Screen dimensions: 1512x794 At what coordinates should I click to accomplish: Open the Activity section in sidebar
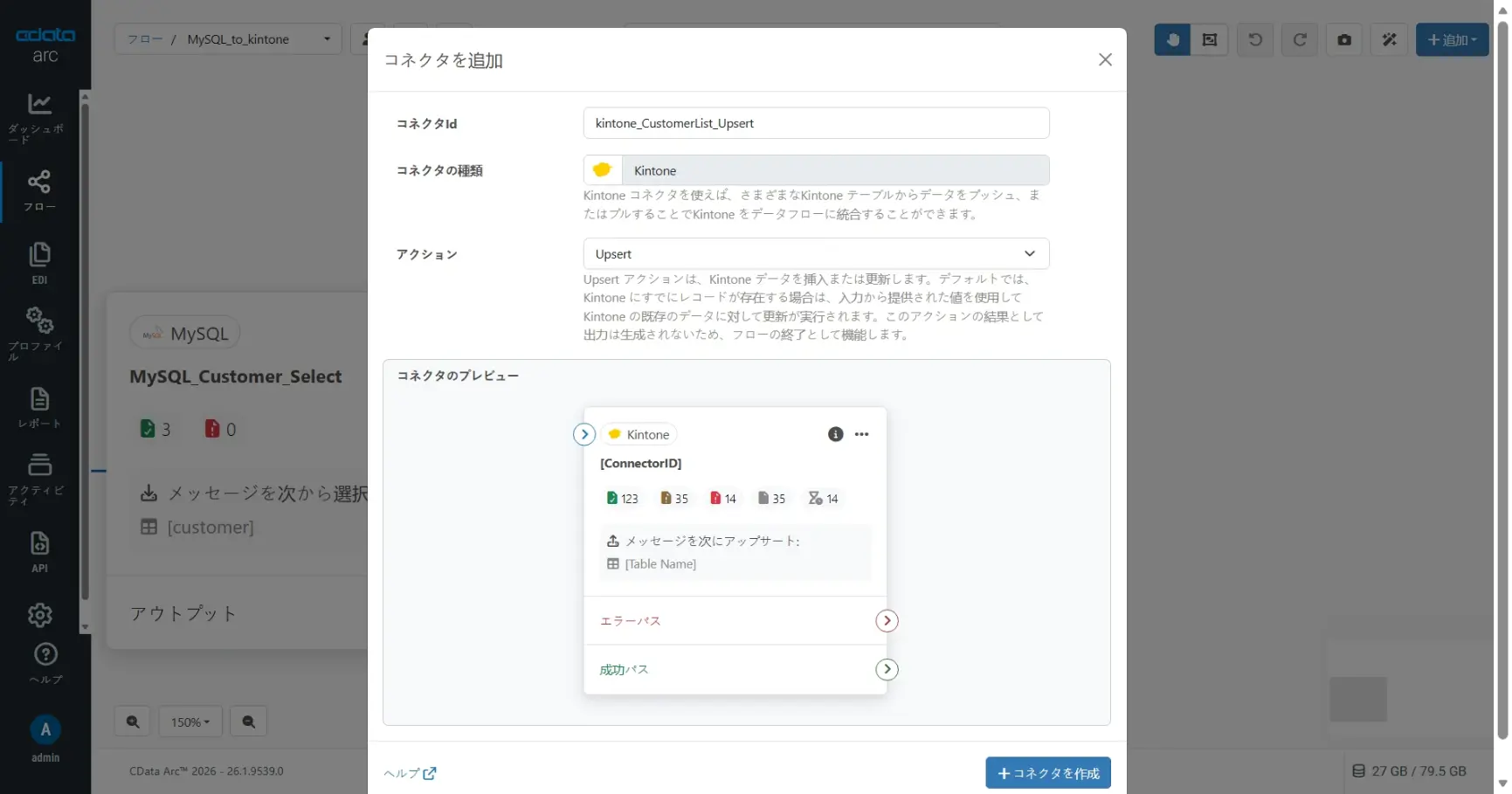click(x=39, y=479)
